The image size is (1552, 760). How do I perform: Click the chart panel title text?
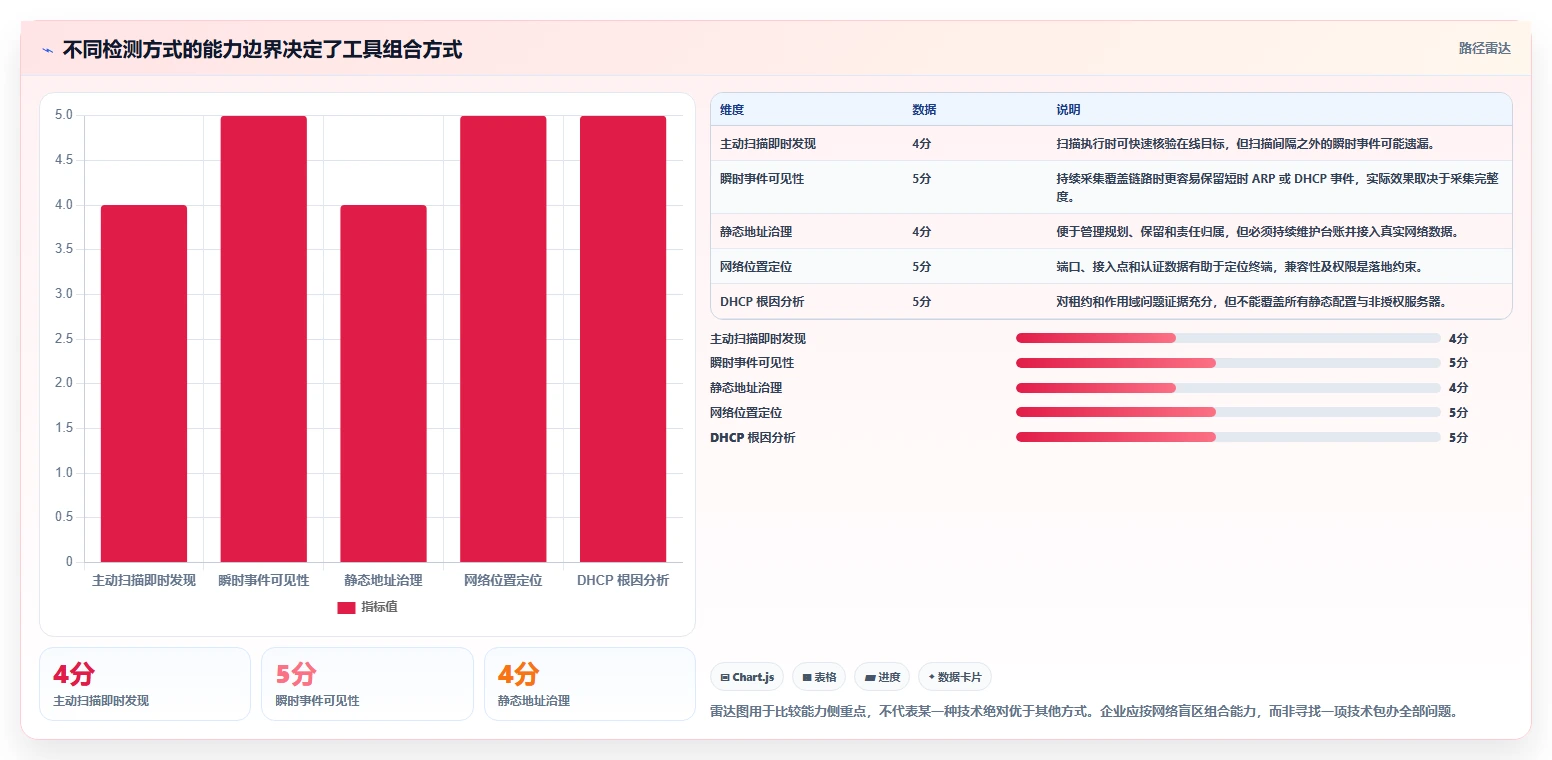262,50
